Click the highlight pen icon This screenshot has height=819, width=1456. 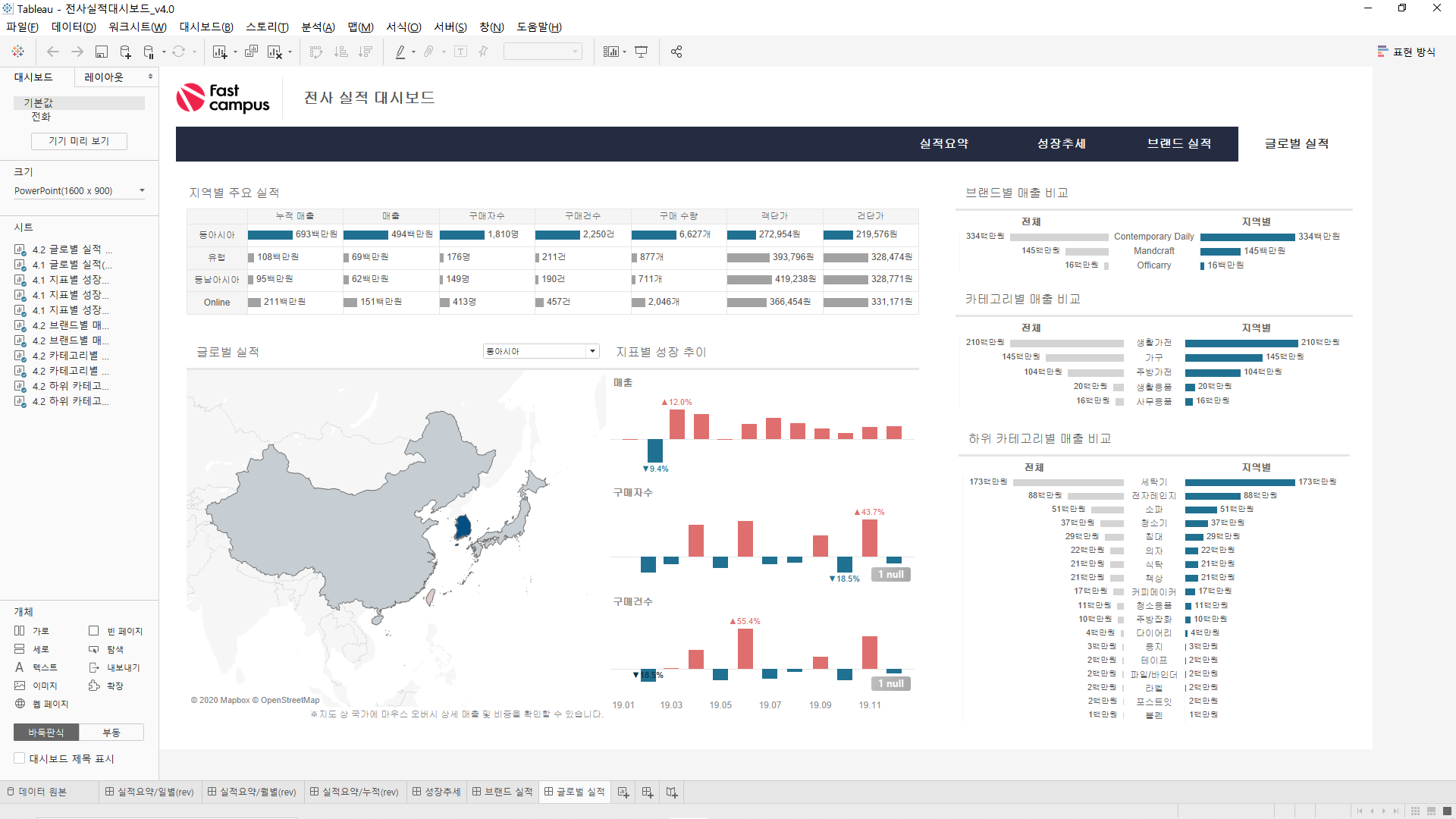coord(400,52)
